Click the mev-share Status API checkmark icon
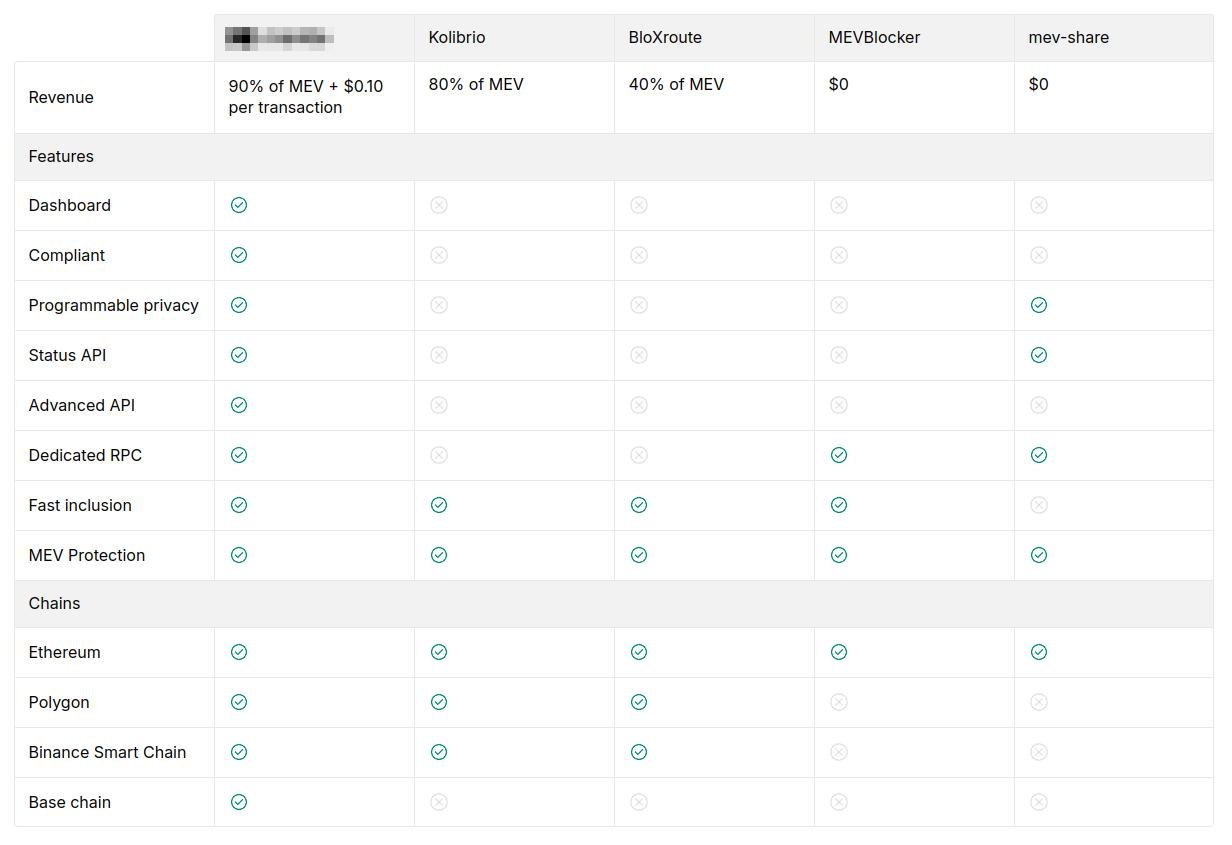 [1038, 355]
